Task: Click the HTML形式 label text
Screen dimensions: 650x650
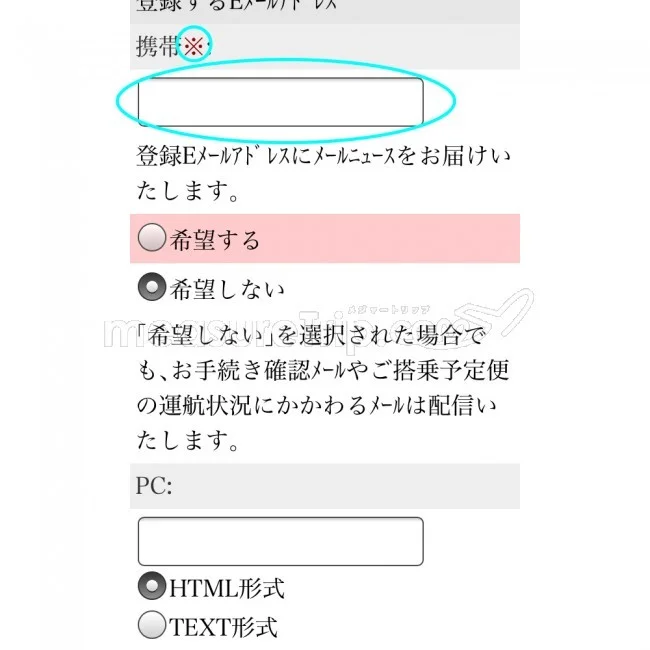Action: pos(226,587)
